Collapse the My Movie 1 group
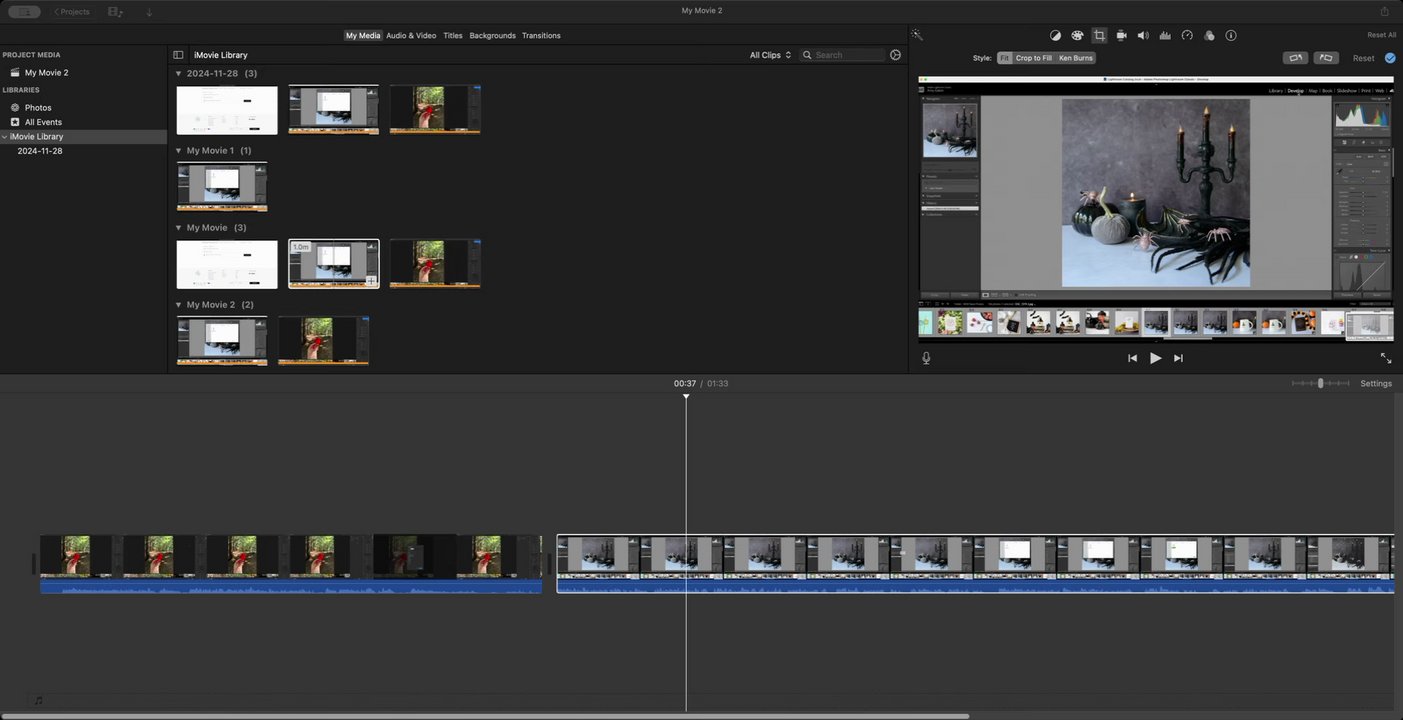This screenshot has width=1403, height=720. (x=178, y=150)
